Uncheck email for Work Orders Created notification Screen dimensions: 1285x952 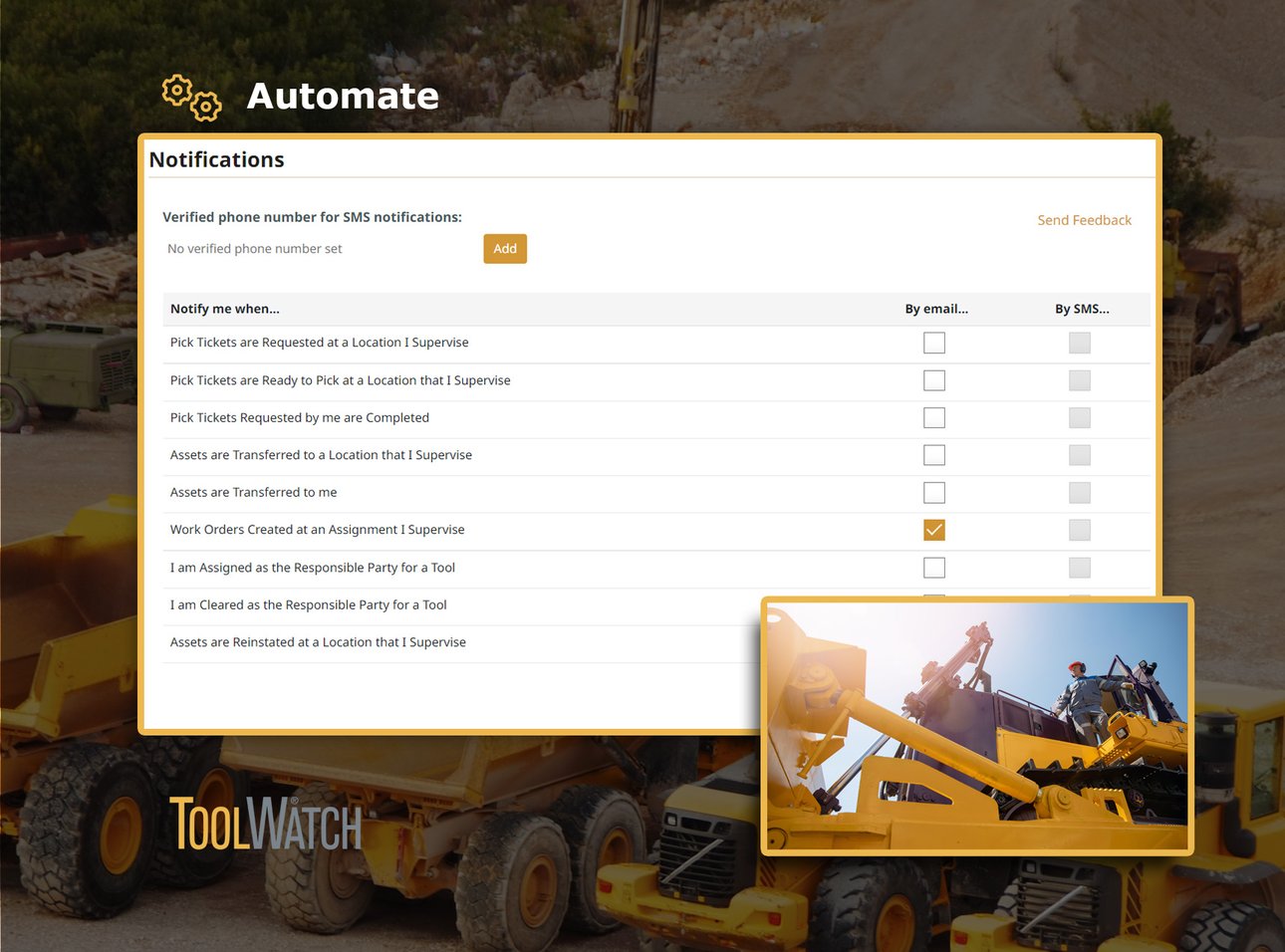point(934,530)
